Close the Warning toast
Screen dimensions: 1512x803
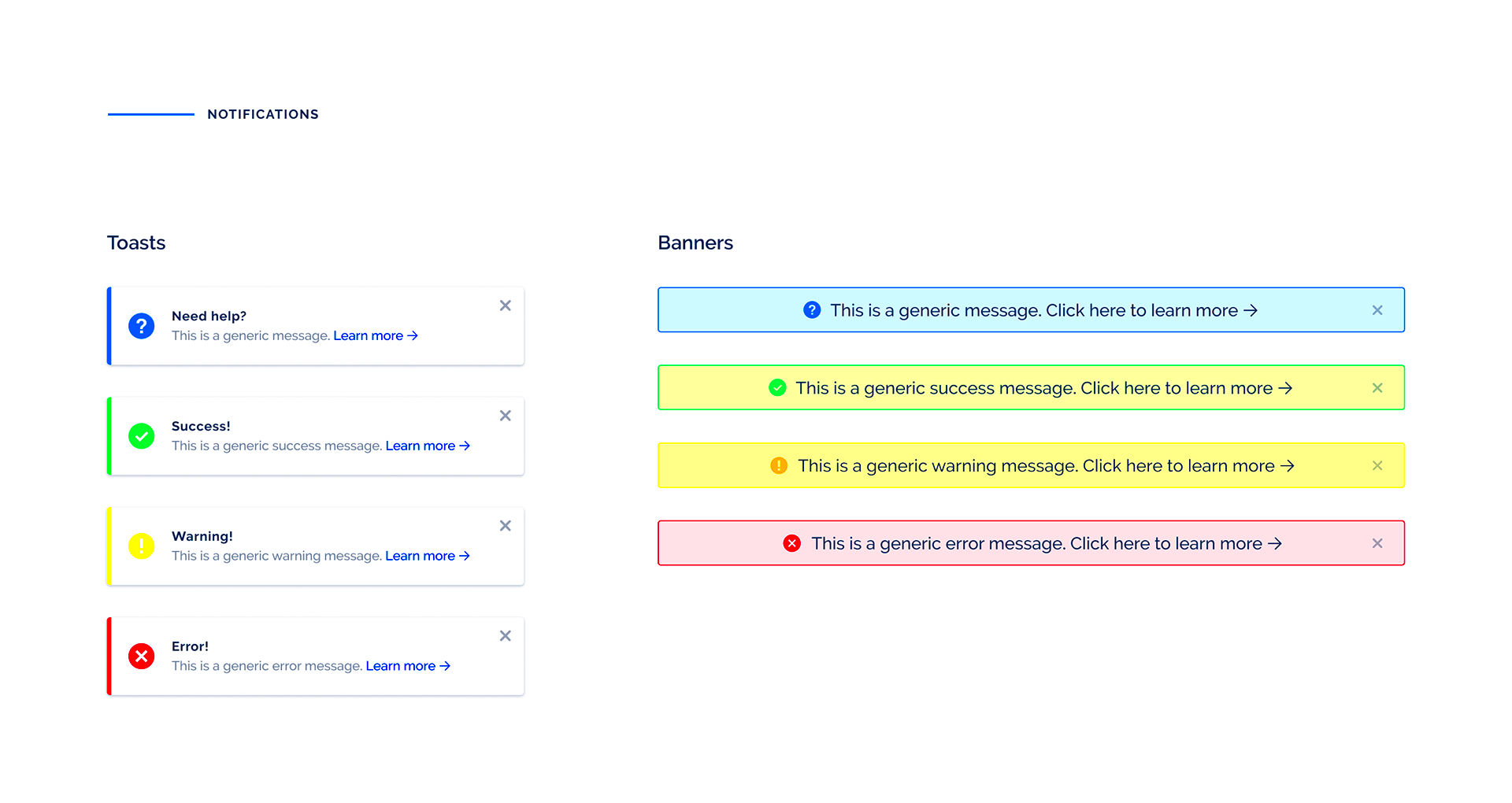(506, 526)
